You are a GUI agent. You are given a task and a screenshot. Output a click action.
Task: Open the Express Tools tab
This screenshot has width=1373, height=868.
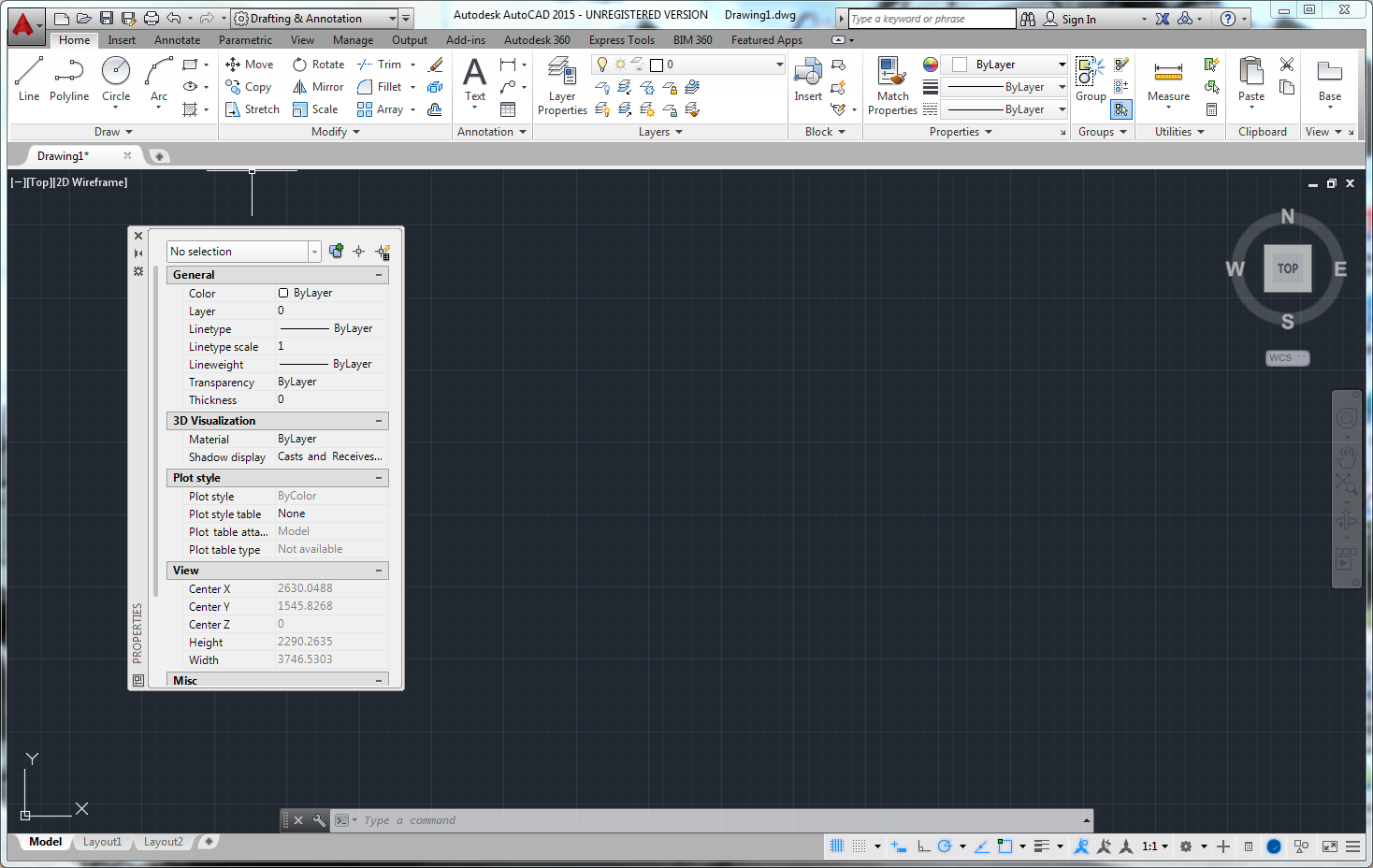622,40
